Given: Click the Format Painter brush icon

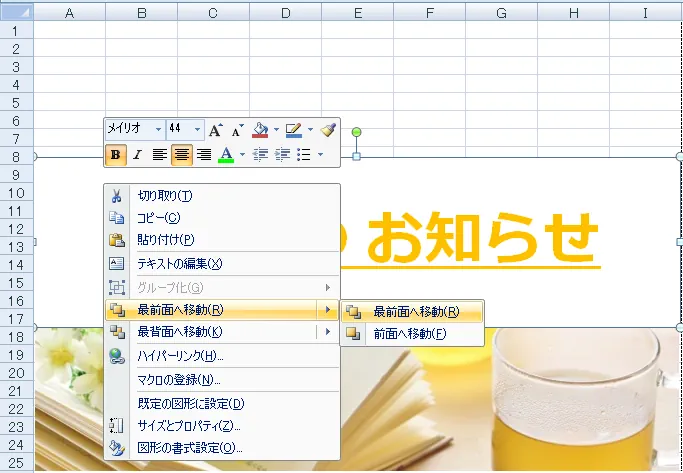Looking at the screenshot, I should point(328,130).
